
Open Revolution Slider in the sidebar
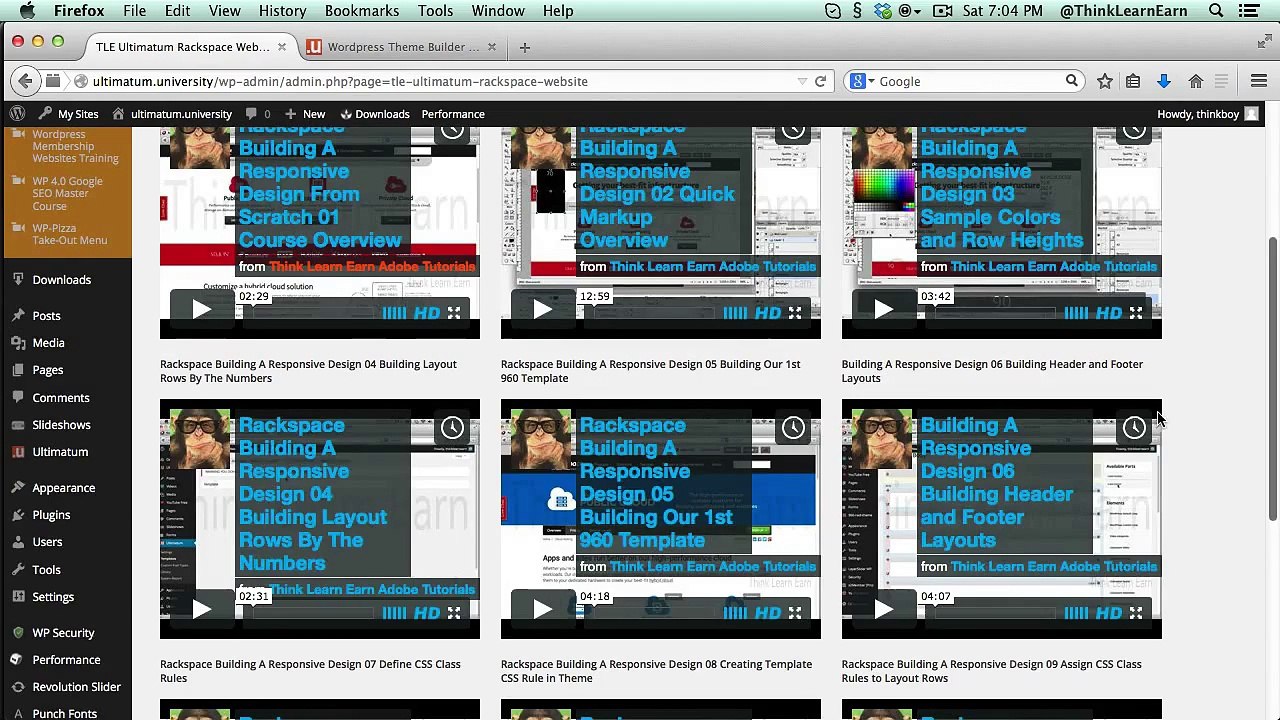click(x=76, y=687)
